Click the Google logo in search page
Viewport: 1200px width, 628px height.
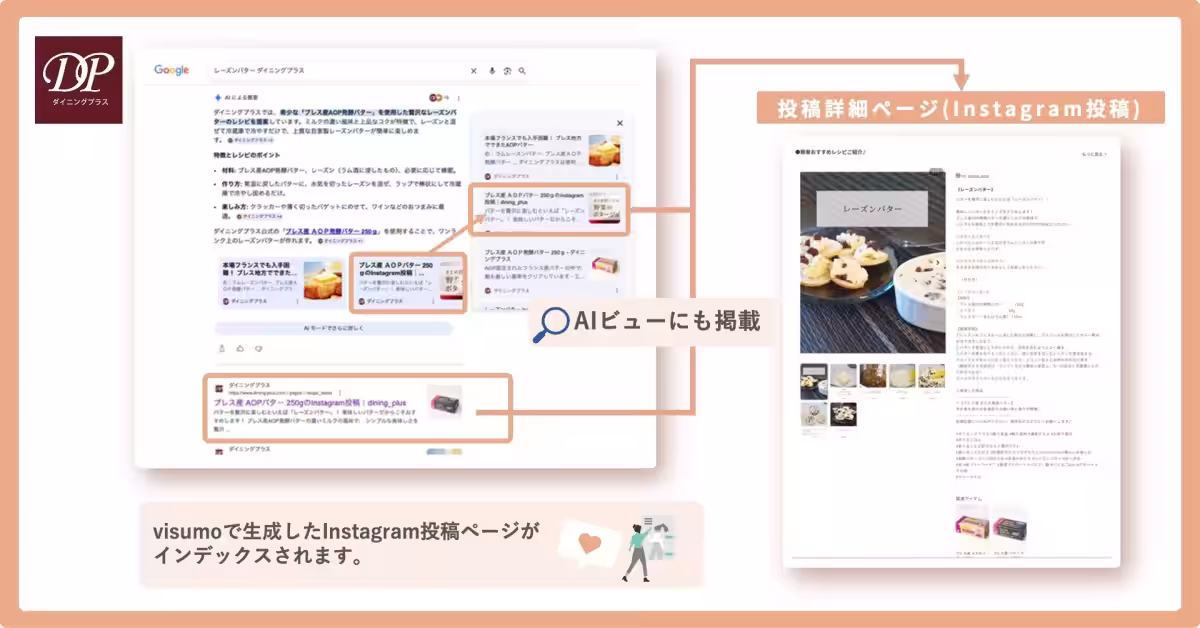(x=172, y=70)
